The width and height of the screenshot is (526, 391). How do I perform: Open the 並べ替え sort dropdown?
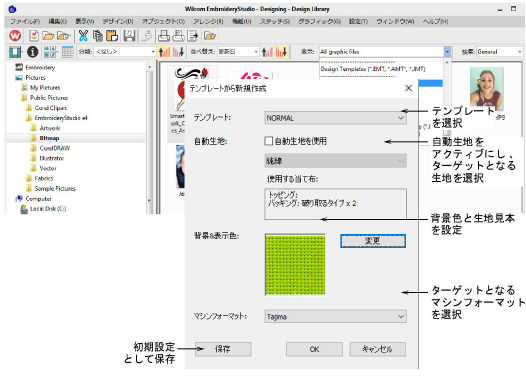coord(238,52)
